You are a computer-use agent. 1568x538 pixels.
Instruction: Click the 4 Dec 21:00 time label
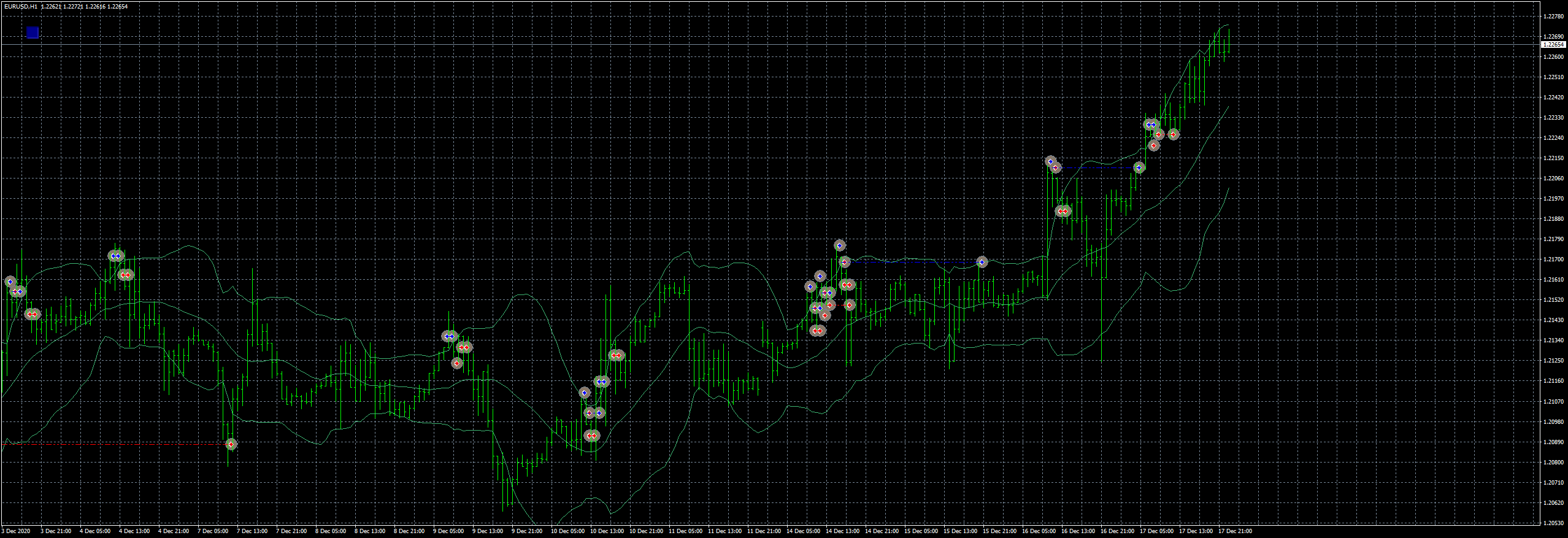(174, 531)
